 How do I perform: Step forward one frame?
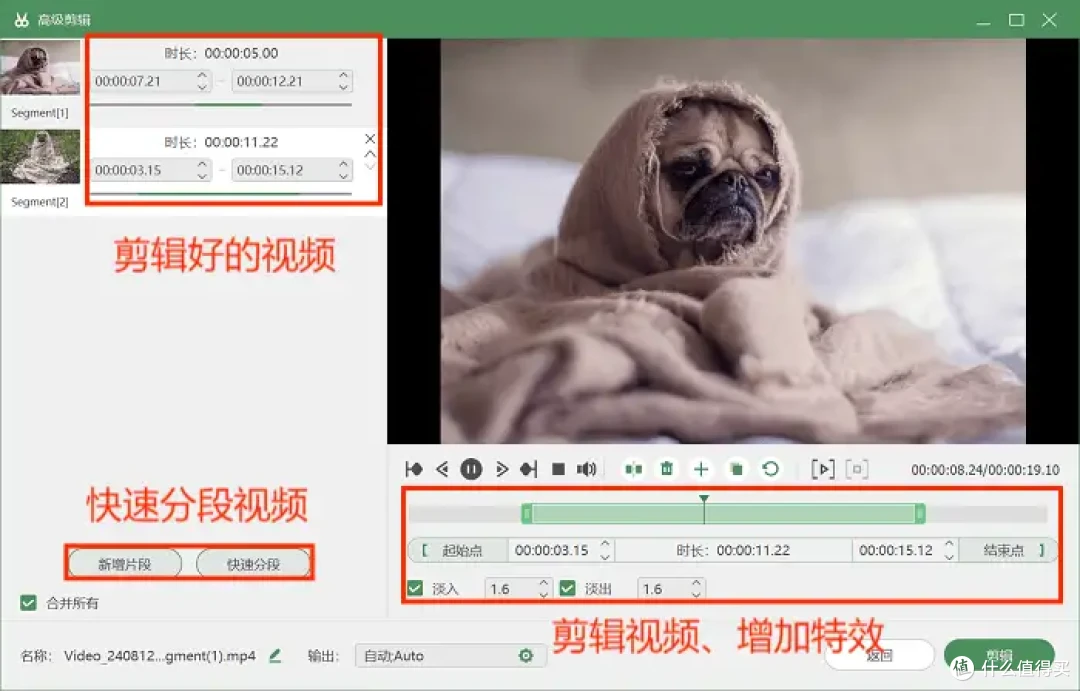click(x=501, y=469)
